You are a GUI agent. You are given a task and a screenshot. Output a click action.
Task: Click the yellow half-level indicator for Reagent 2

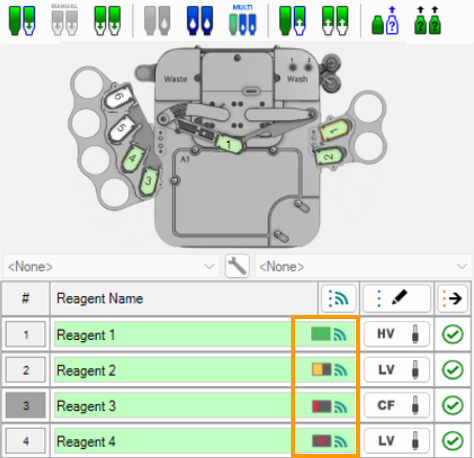321,370
